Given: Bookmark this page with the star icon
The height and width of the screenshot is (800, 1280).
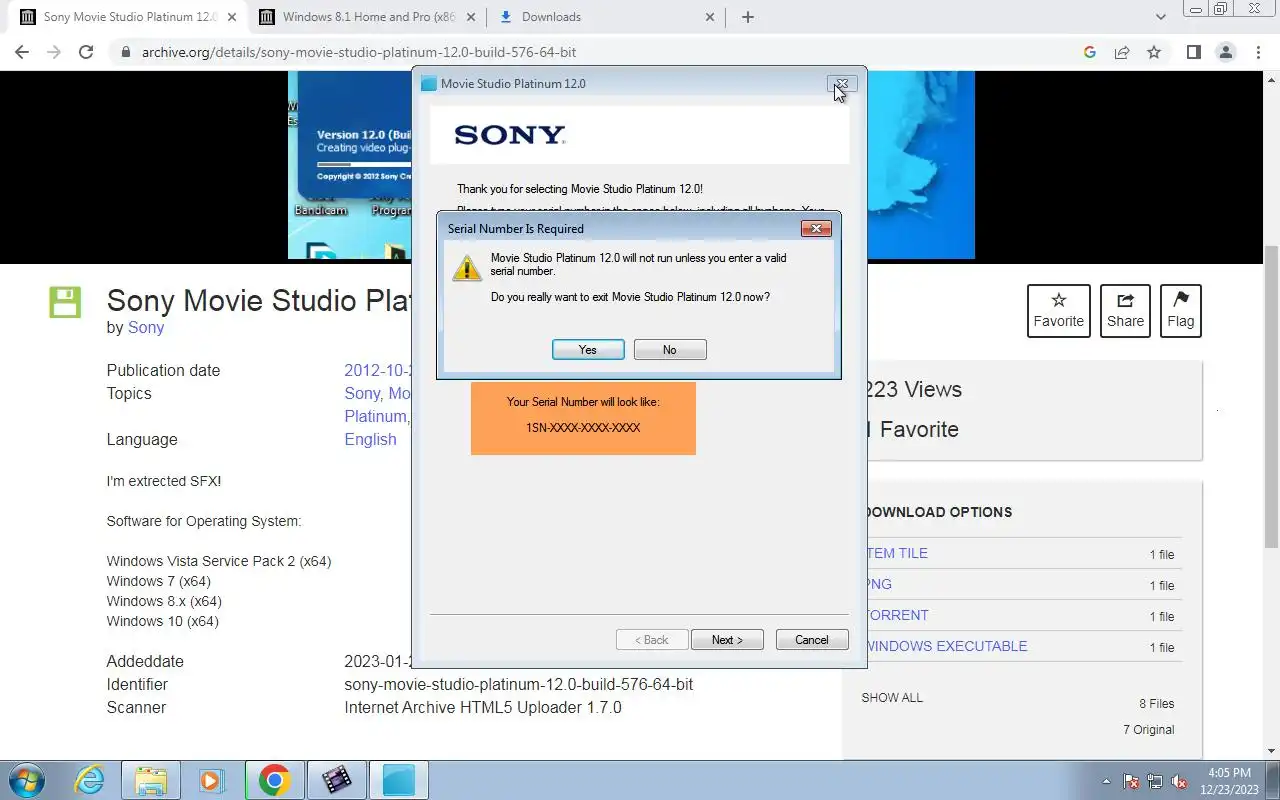Looking at the screenshot, I should point(1154,52).
